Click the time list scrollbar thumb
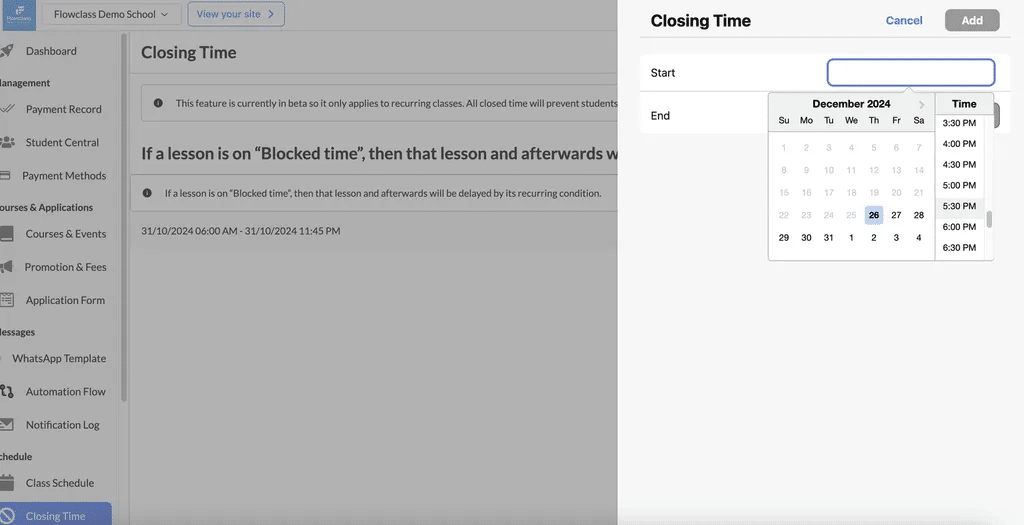 click(989, 219)
